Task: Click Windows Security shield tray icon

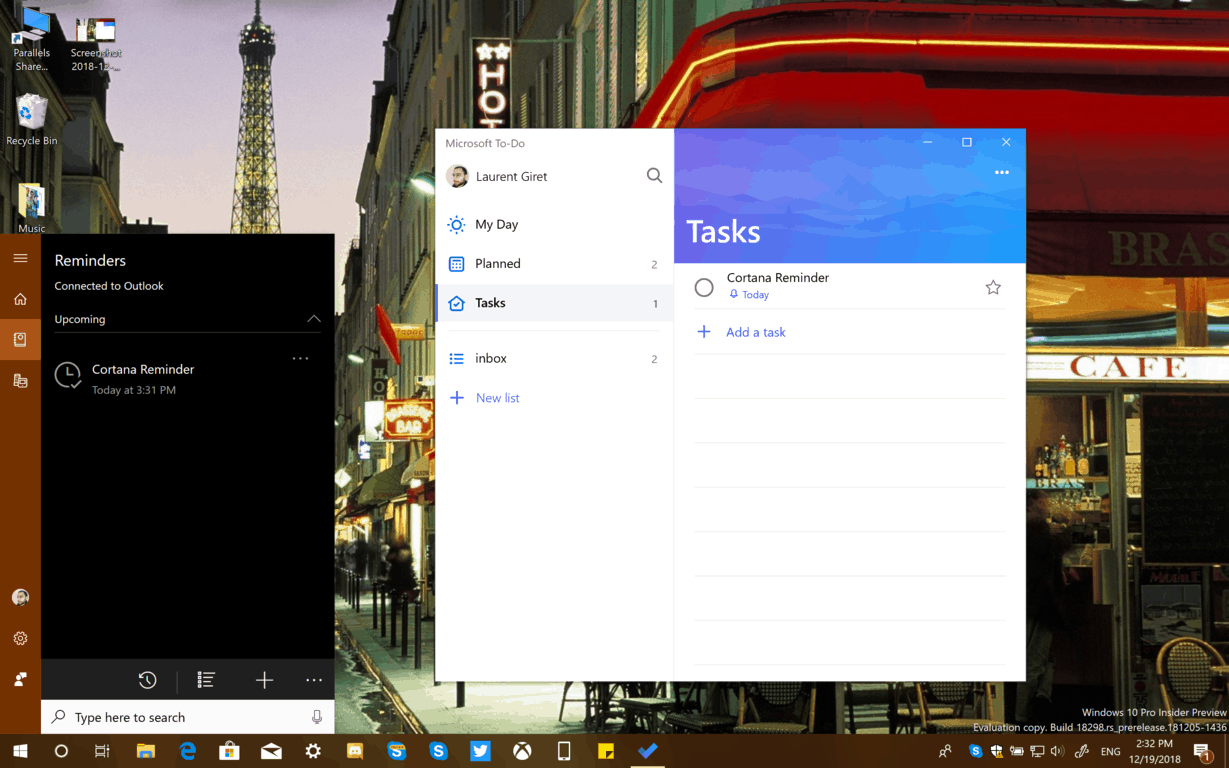Action: (996, 751)
